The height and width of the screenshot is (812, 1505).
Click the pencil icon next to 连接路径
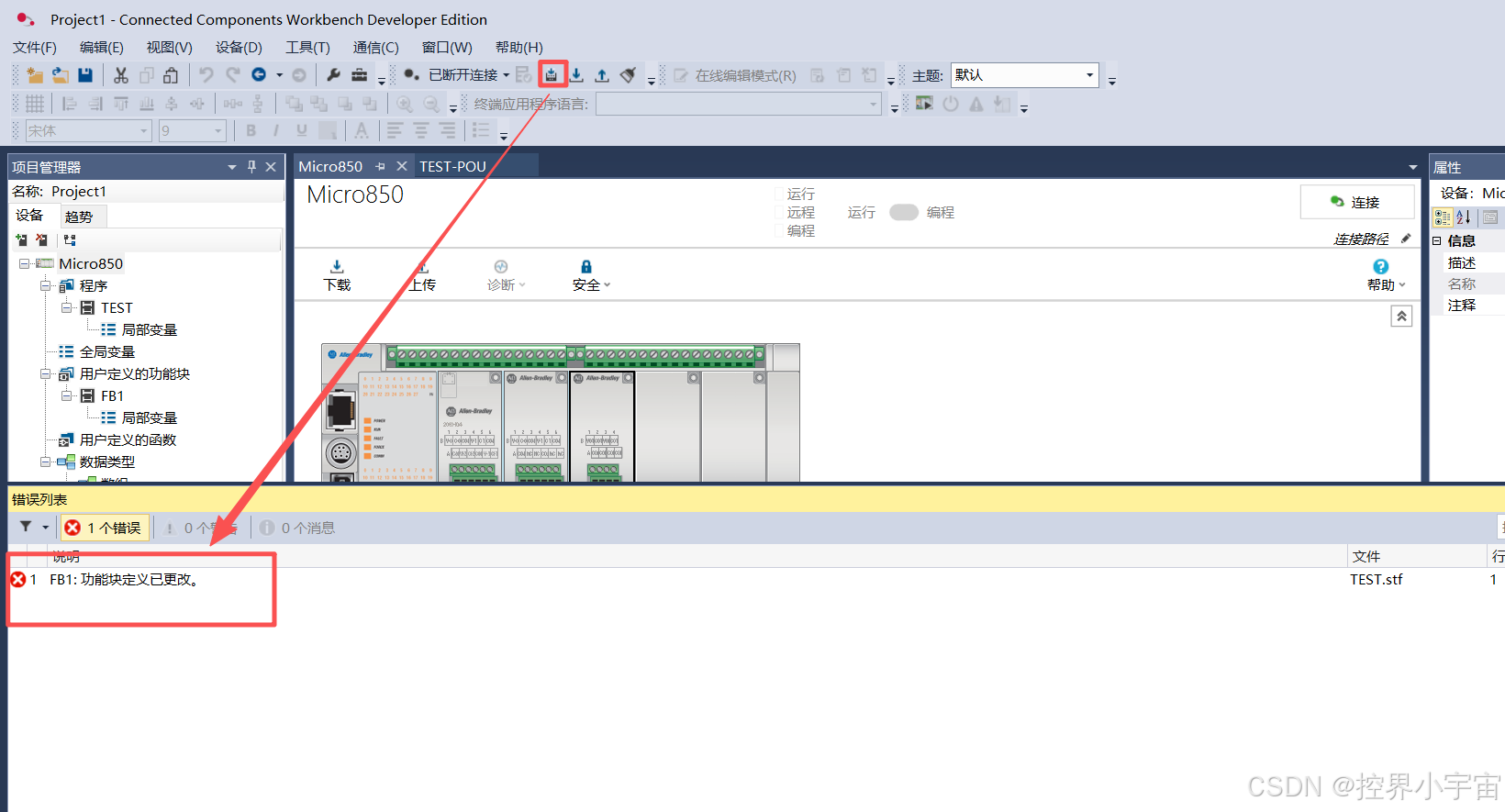click(1406, 239)
